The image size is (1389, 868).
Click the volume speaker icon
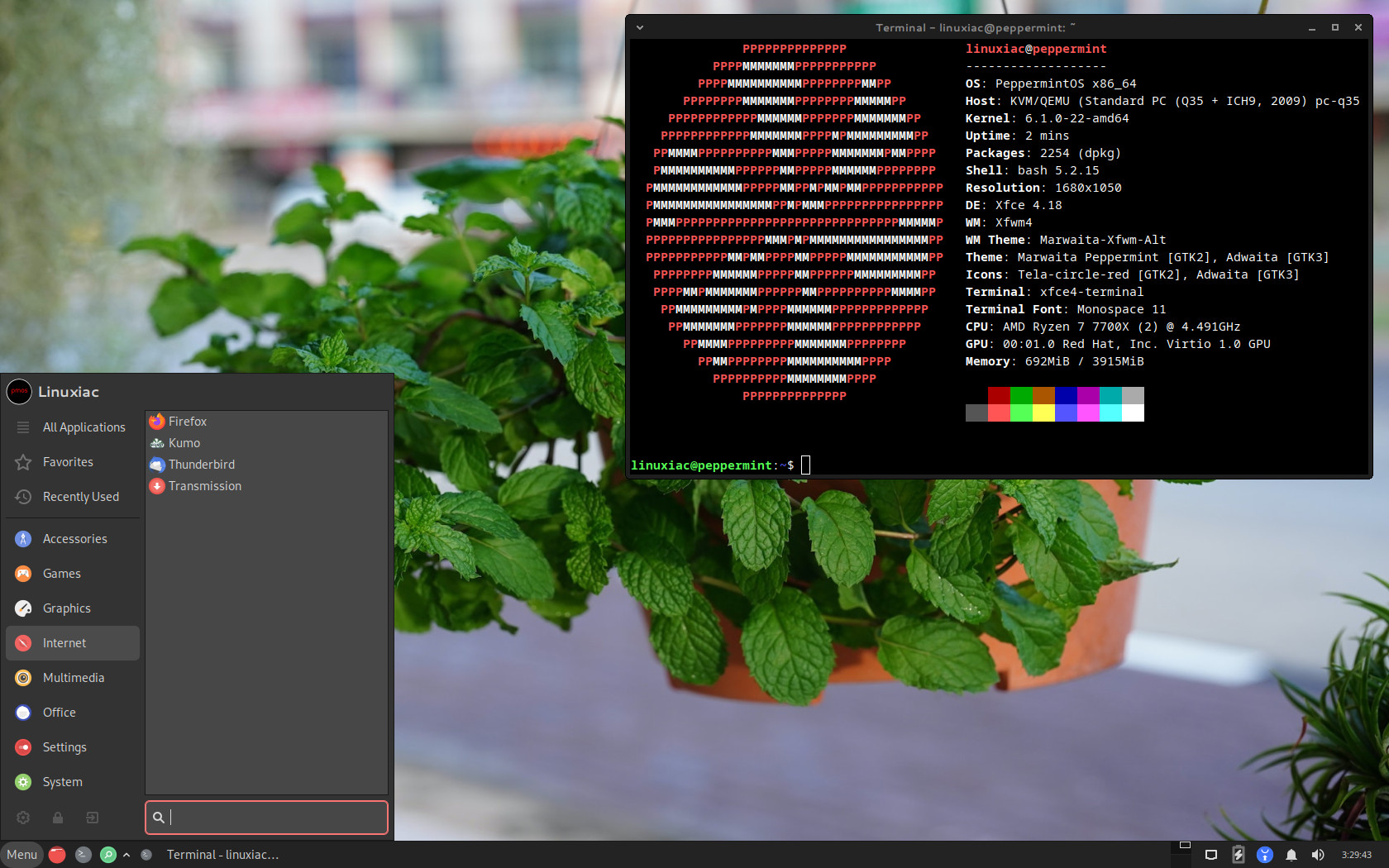pyautogui.click(x=1318, y=855)
